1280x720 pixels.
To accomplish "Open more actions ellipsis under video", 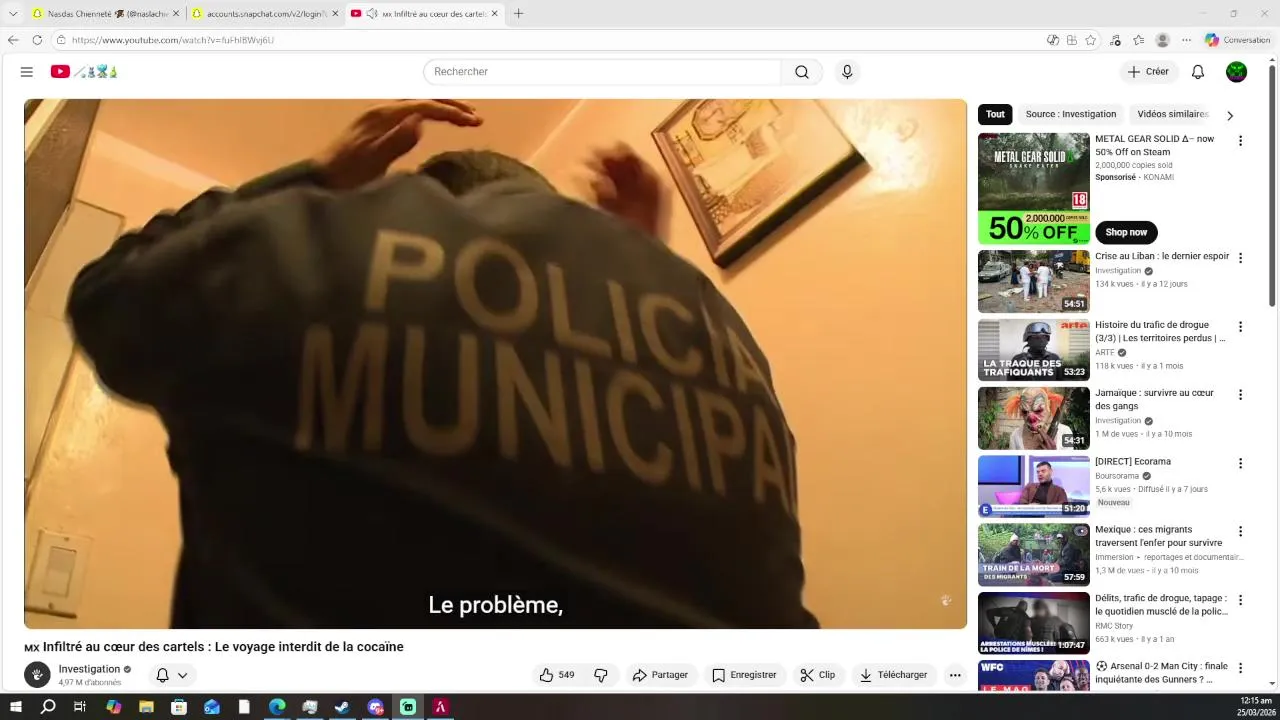I will [955, 675].
